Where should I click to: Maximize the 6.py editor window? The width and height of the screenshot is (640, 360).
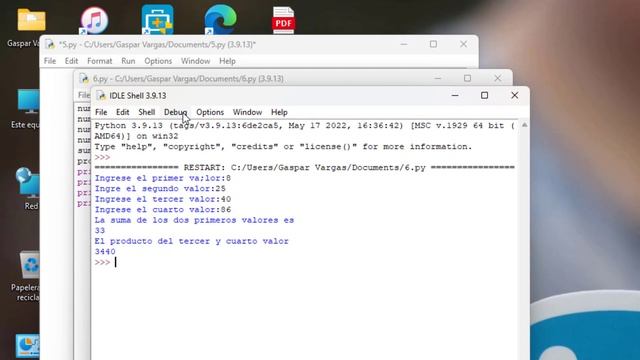(x=467, y=78)
